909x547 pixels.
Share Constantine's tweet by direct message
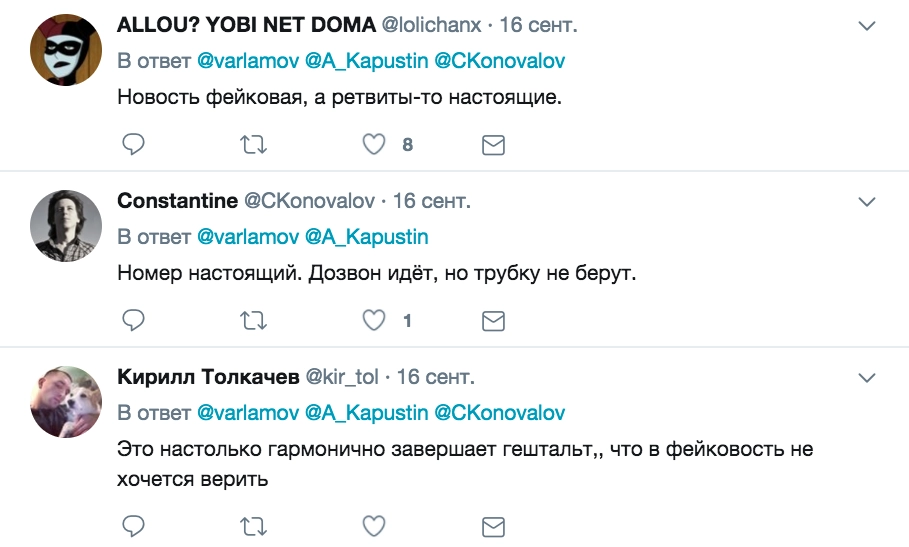click(493, 321)
